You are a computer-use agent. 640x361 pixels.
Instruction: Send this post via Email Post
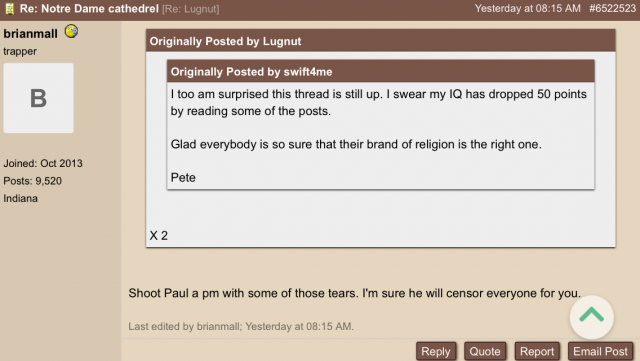pos(600,351)
